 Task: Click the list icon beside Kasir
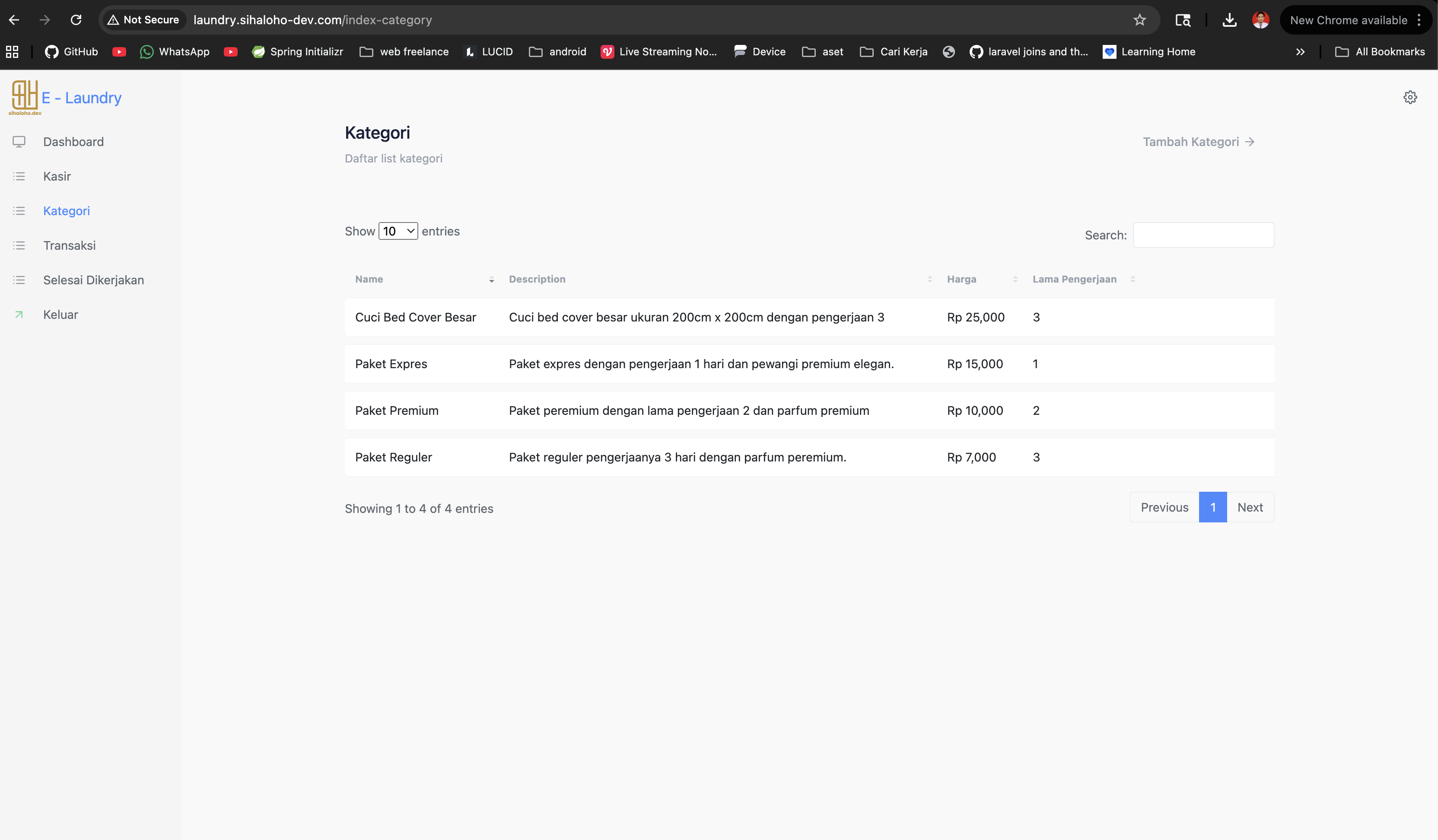coord(19,176)
